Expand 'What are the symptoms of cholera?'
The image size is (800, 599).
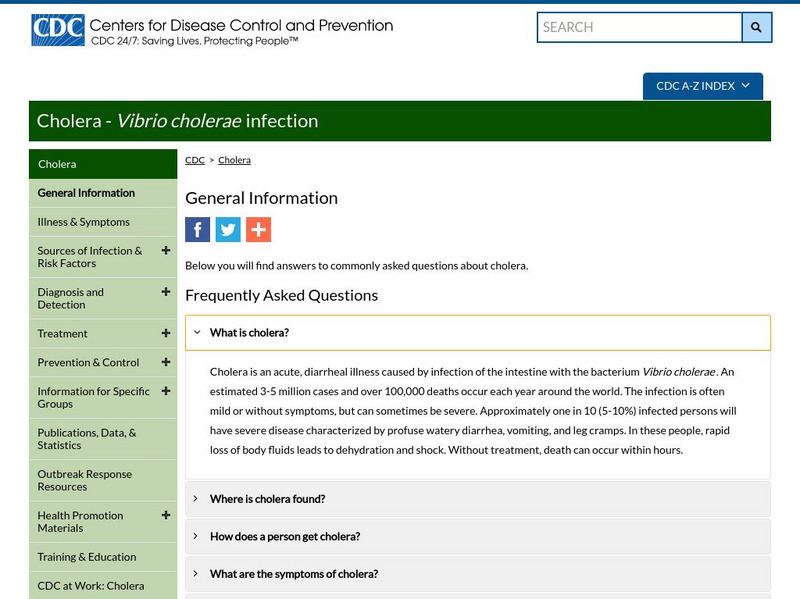(x=478, y=574)
